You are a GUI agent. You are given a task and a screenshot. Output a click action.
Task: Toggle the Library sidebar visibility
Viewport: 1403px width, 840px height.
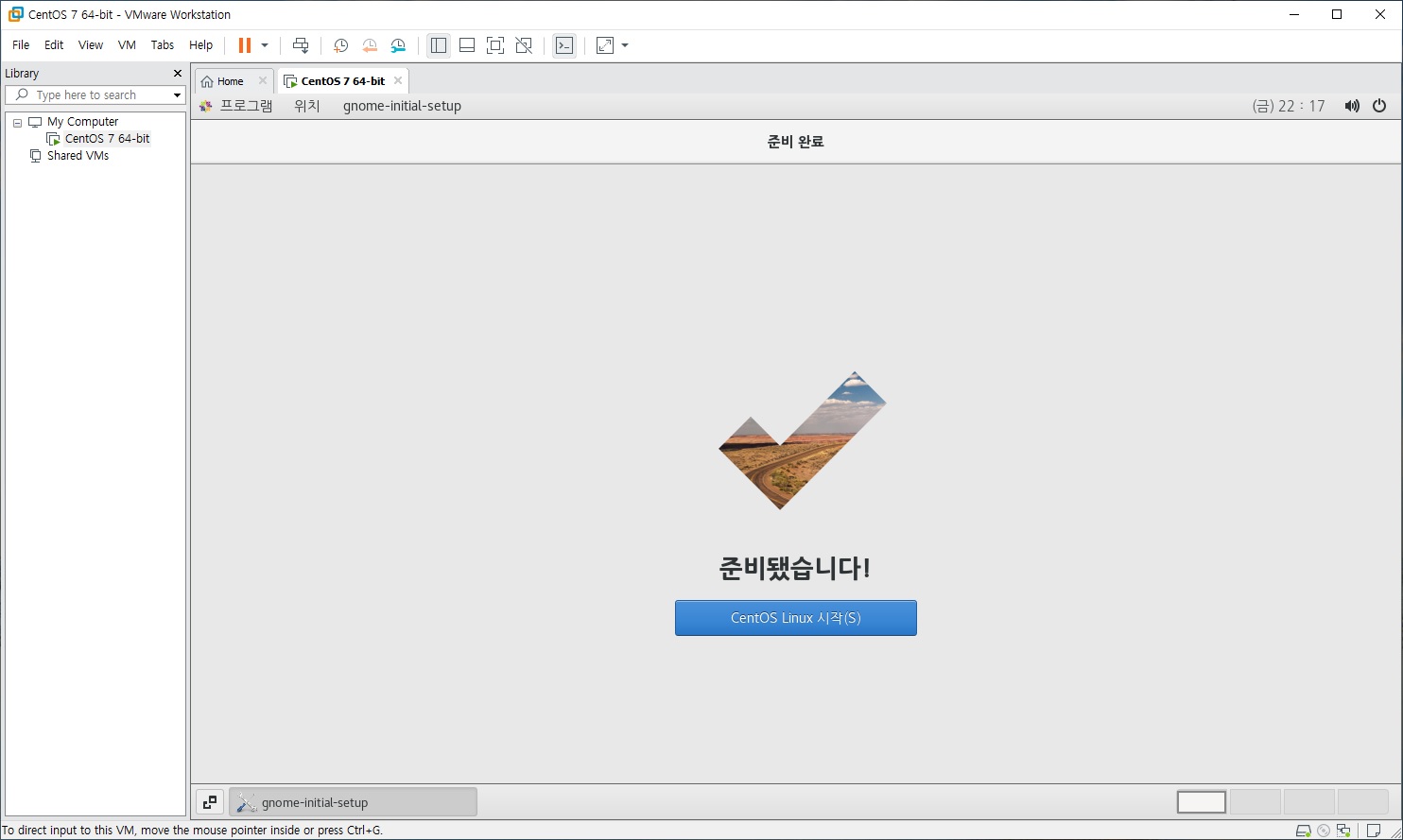[439, 45]
